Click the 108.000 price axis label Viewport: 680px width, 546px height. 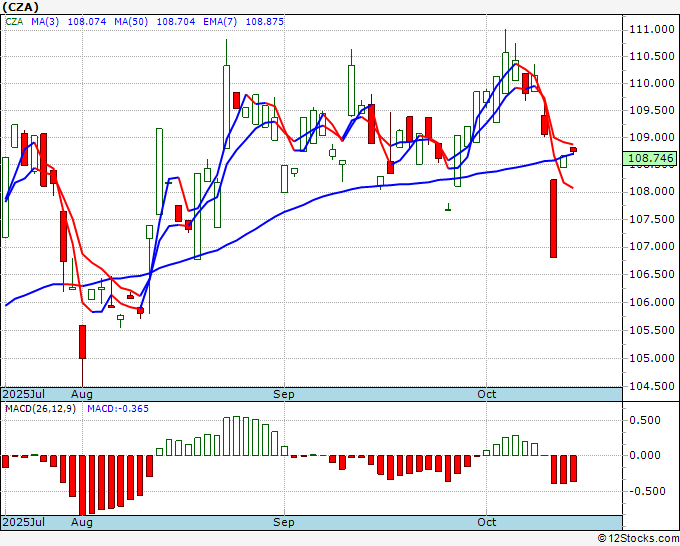point(652,191)
